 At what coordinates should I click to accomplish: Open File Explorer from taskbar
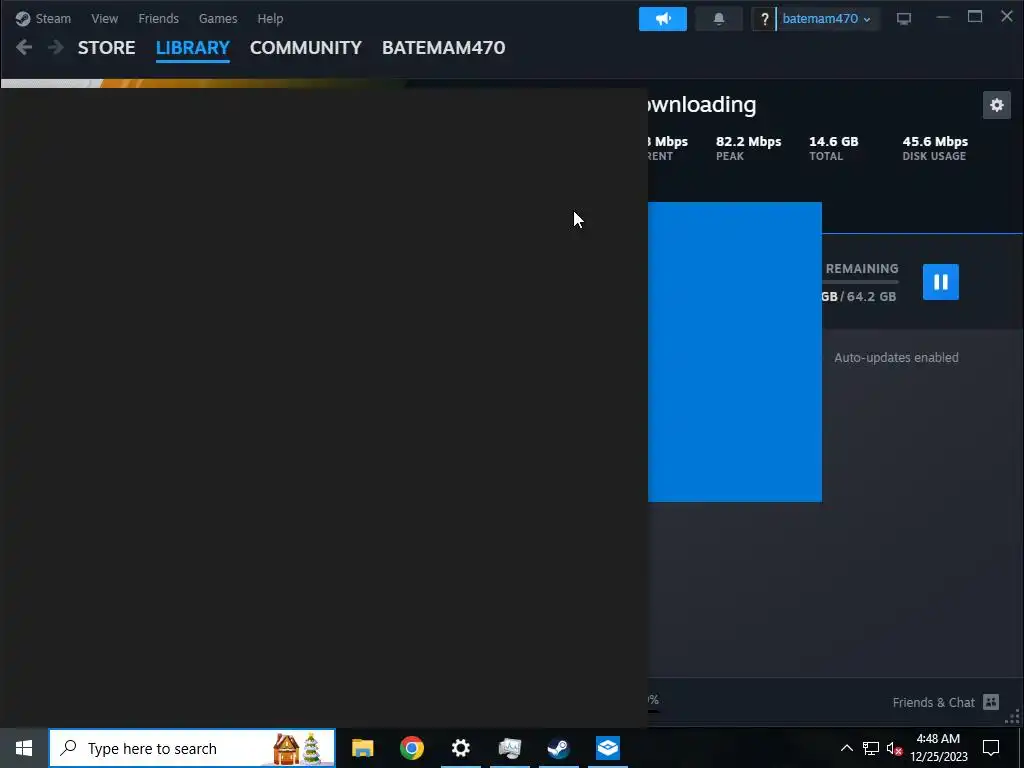pyautogui.click(x=362, y=748)
